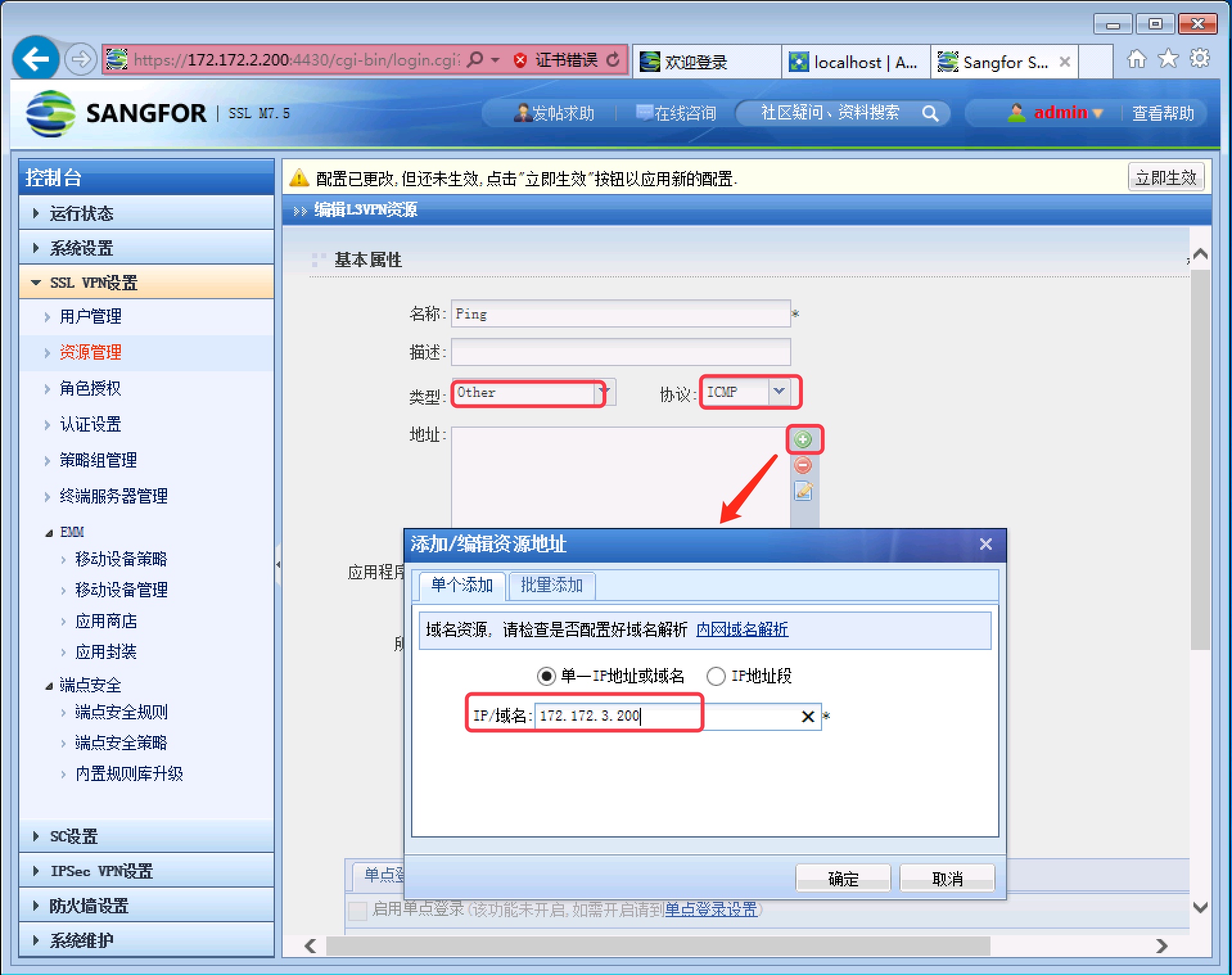Click the edit address pencil icon
1232x975 pixels.
pyautogui.click(x=804, y=491)
